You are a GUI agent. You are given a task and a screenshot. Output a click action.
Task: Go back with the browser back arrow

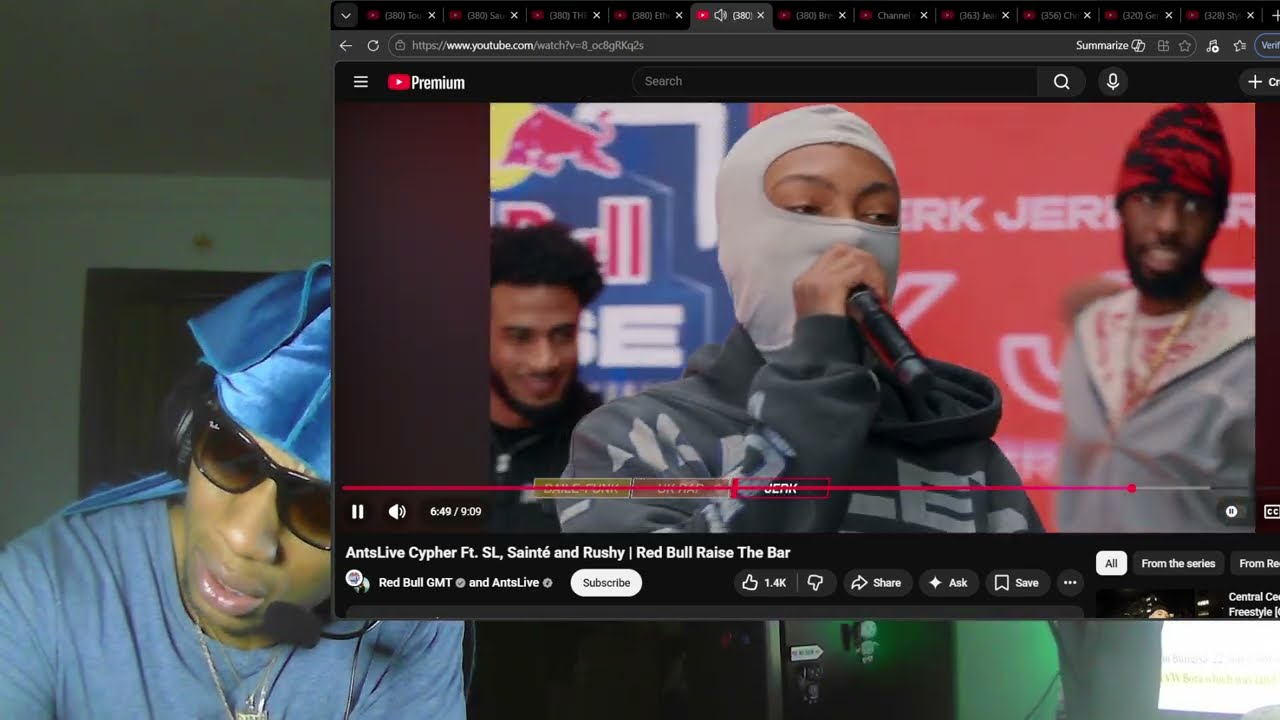346,45
